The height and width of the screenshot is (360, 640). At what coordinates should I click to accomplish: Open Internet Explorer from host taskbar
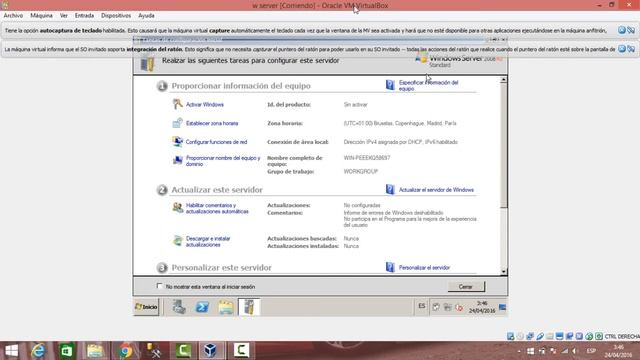[38, 351]
